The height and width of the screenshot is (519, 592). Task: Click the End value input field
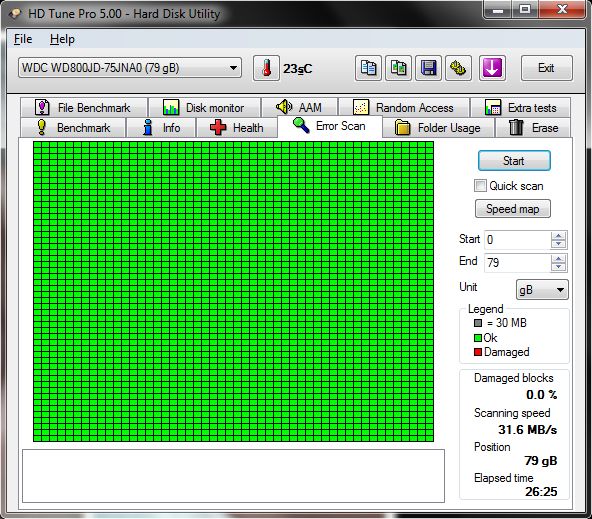tap(517, 262)
